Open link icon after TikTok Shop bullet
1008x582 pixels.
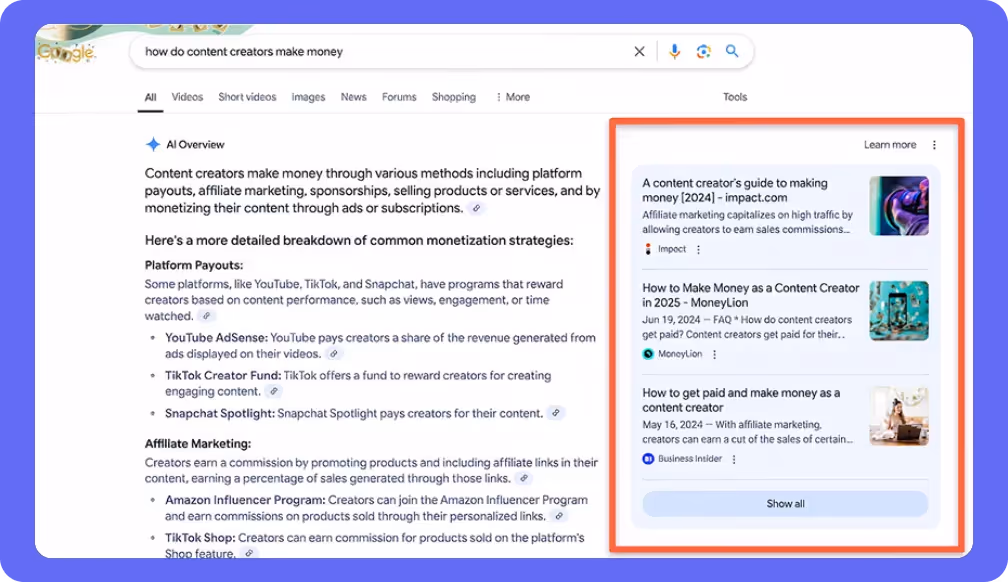point(249,553)
